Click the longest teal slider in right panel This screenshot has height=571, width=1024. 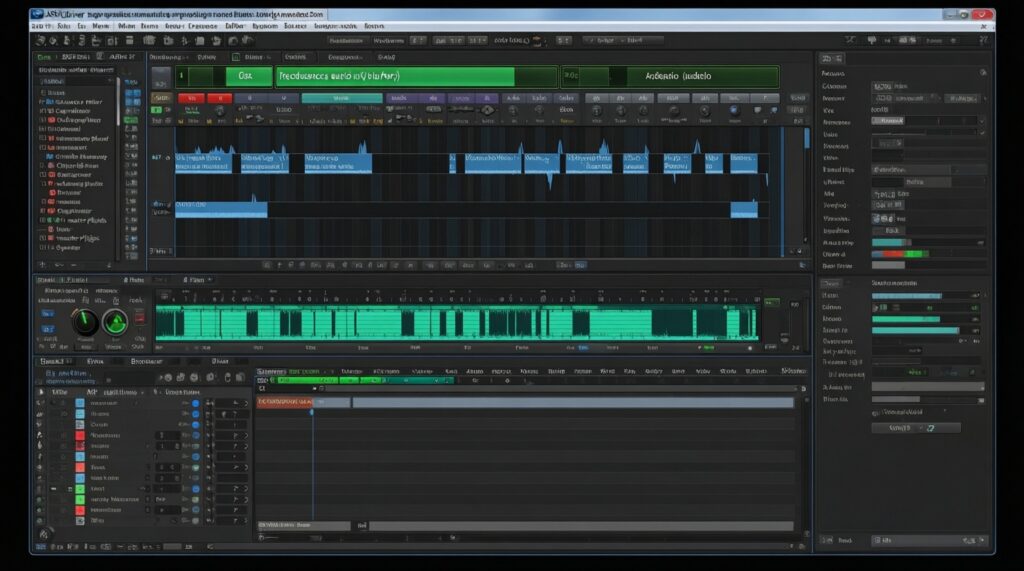tap(915, 331)
